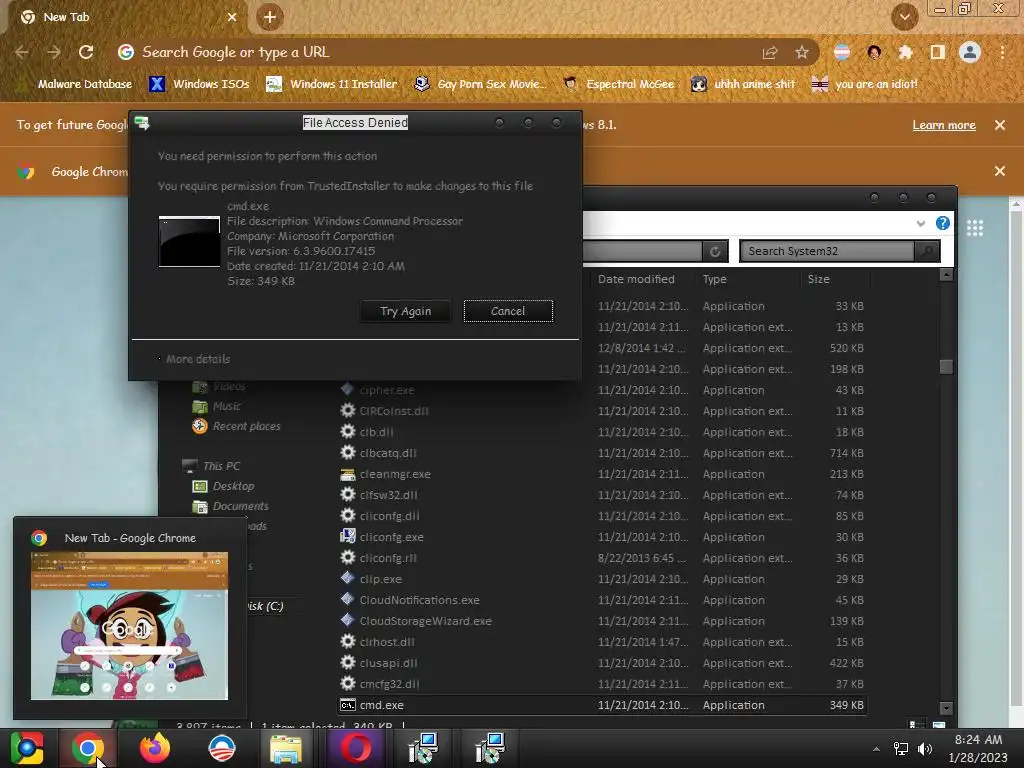Open Recent places in navigation pane
Screen dimensions: 1024x768
tap(236, 426)
